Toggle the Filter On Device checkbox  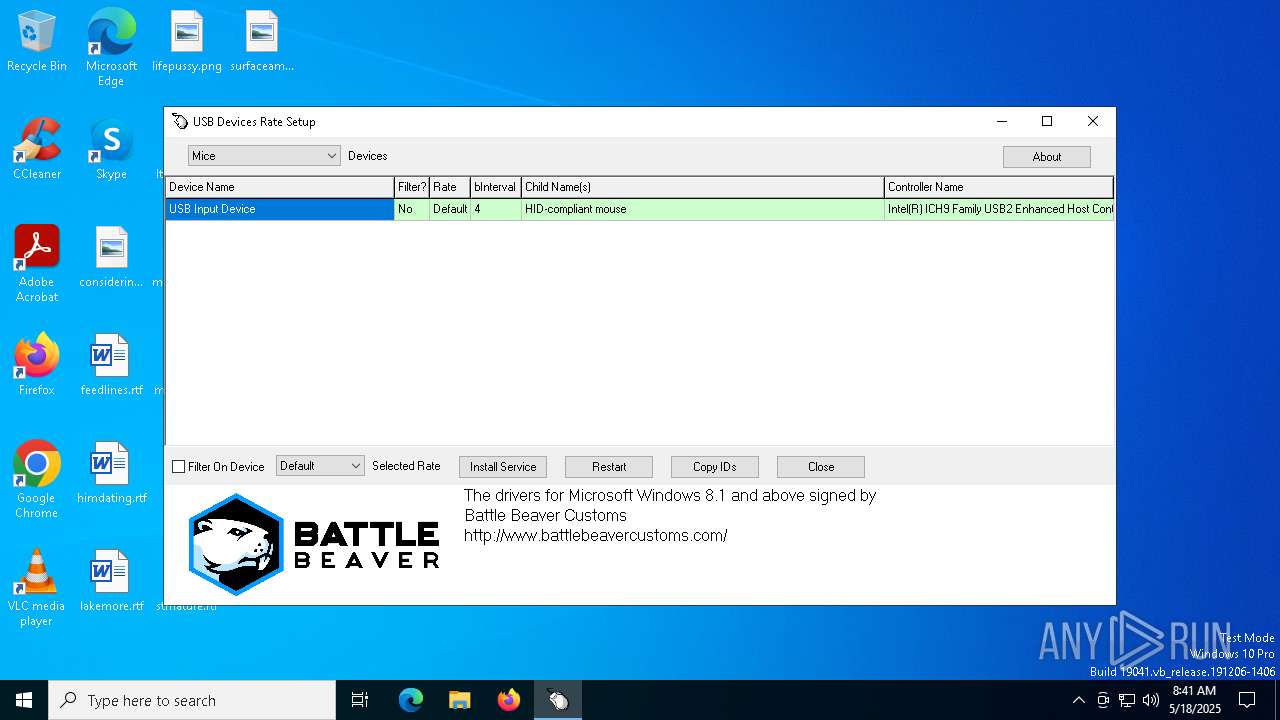(x=179, y=467)
